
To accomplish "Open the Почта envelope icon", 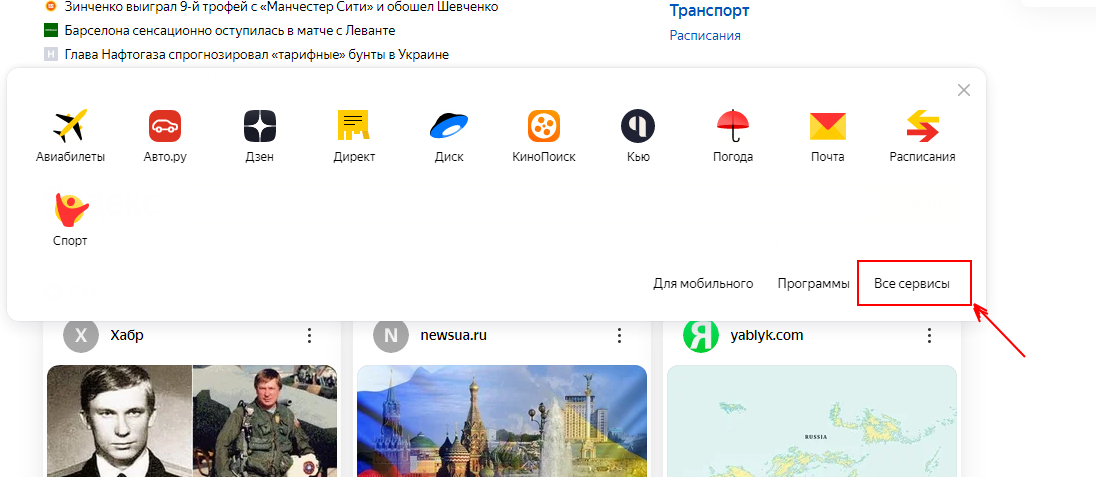I will point(828,127).
